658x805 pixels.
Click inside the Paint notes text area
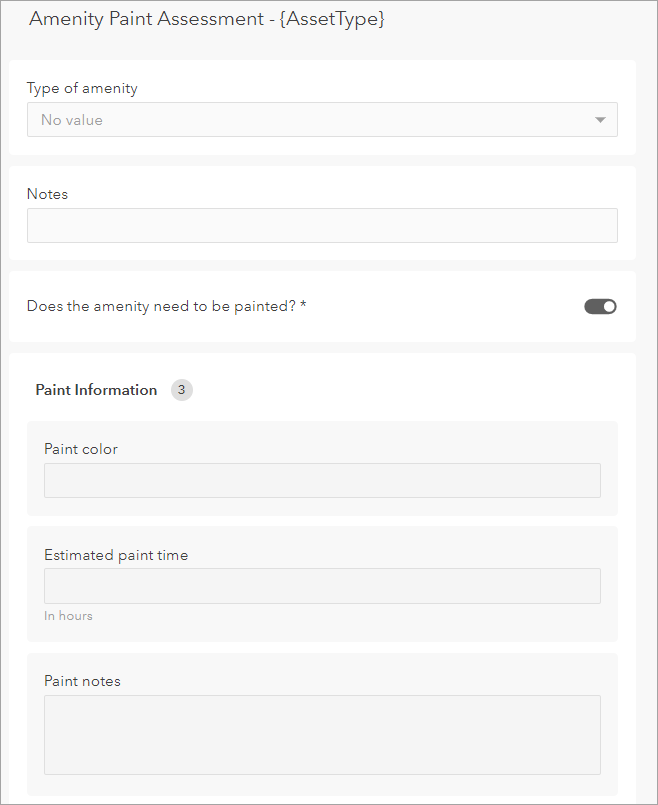(x=322, y=733)
